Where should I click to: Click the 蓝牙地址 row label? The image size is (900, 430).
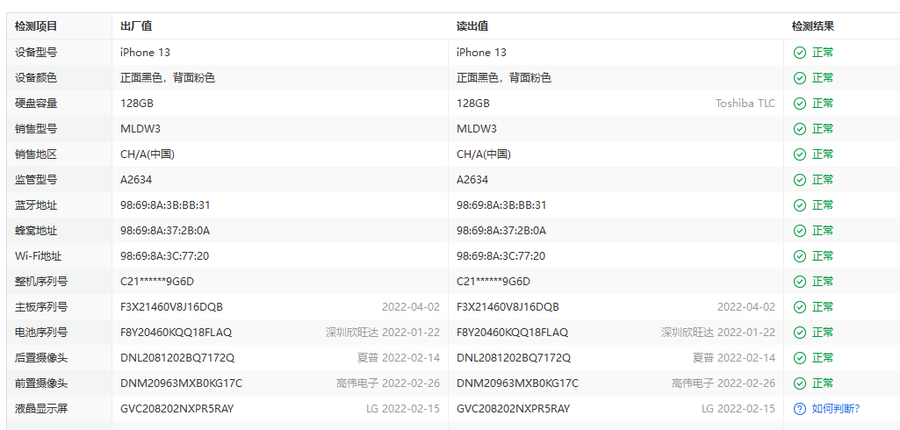(36, 205)
